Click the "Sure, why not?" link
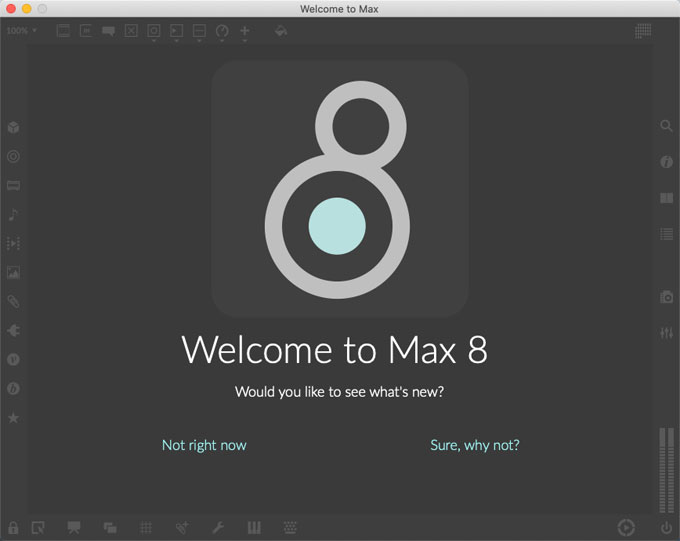Viewport: 680px width, 541px height. coord(475,445)
